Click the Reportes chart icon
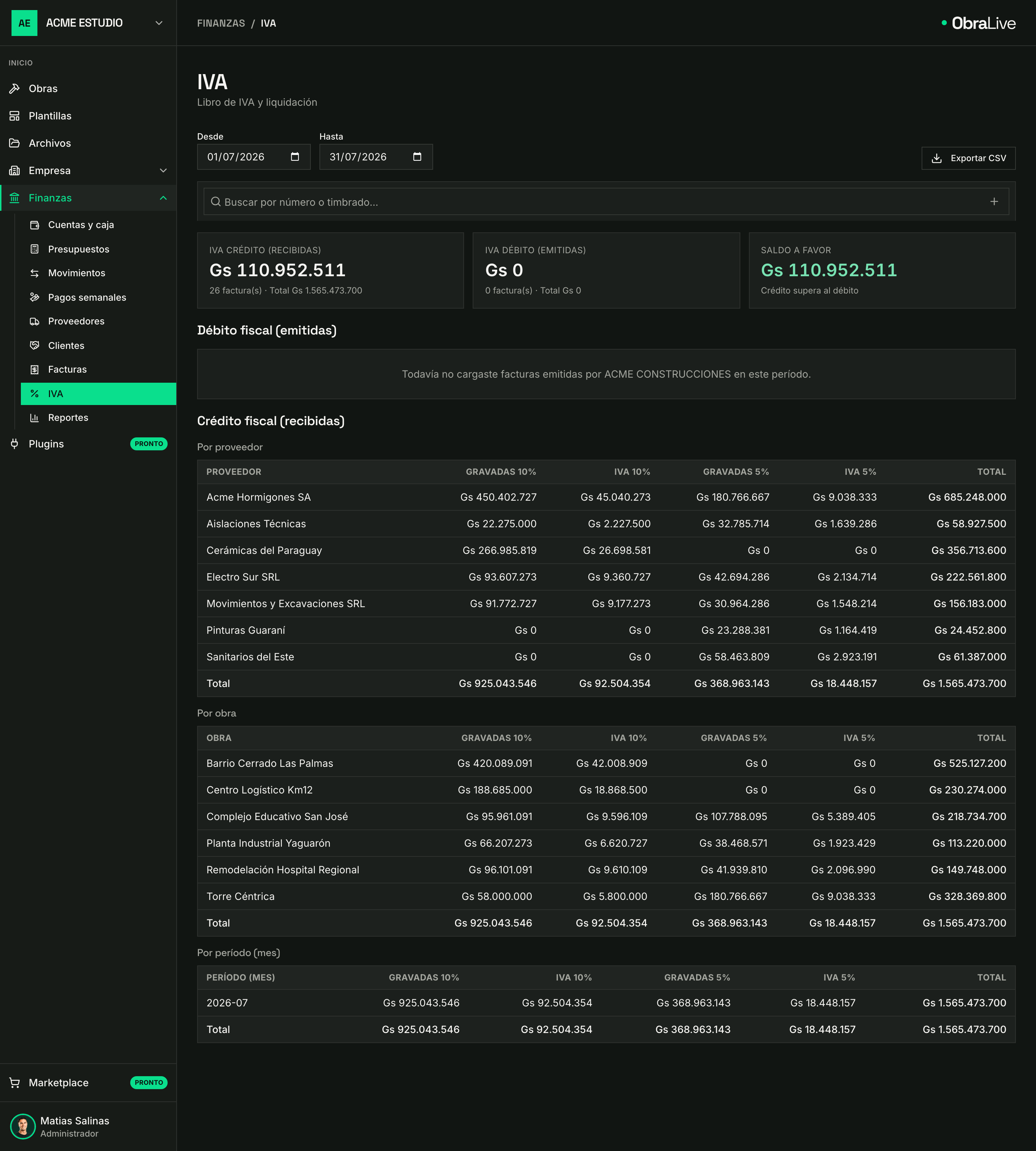Screen dimensions: 1036x1151 [35, 417]
